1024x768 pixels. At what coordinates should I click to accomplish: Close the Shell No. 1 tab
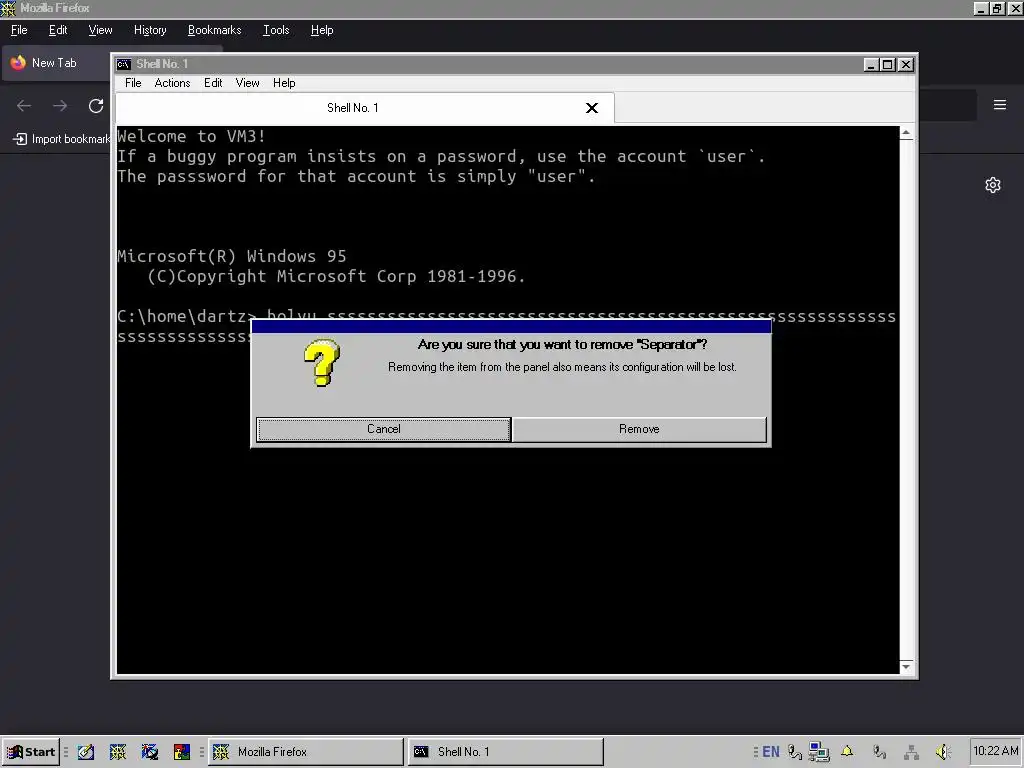click(x=592, y=108)
